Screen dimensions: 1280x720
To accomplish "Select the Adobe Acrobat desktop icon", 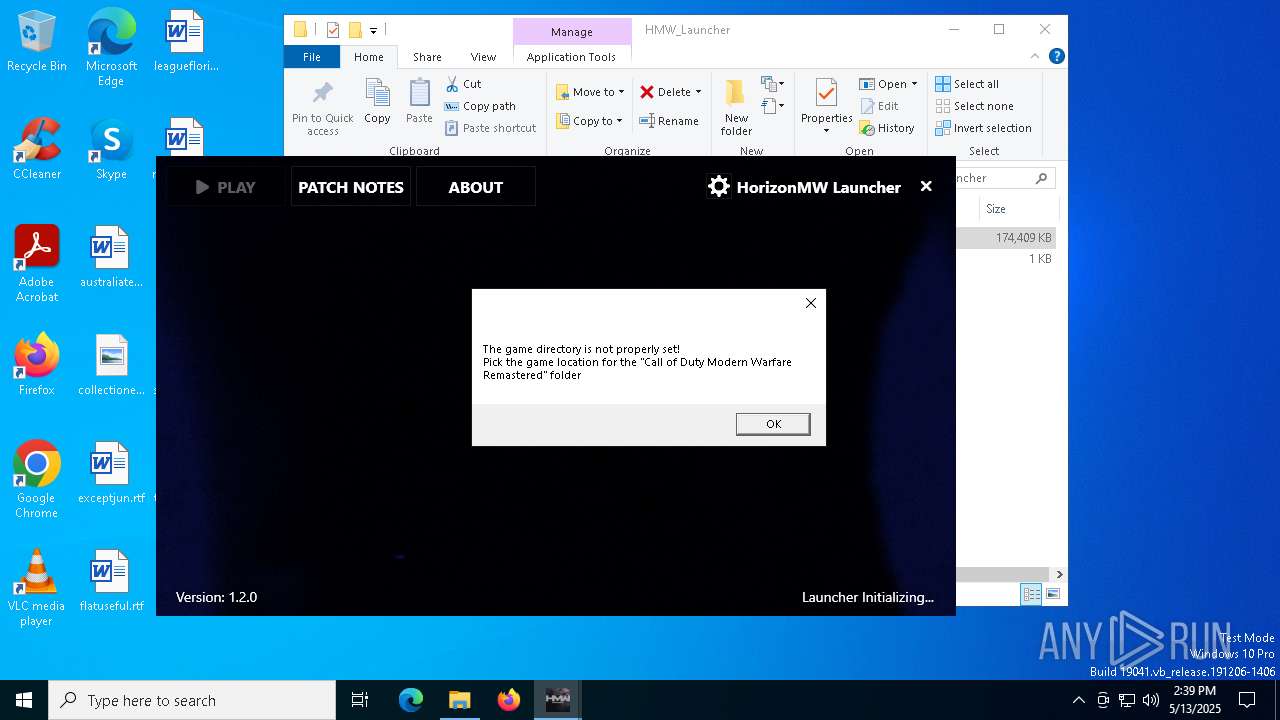I will point(37,264).
